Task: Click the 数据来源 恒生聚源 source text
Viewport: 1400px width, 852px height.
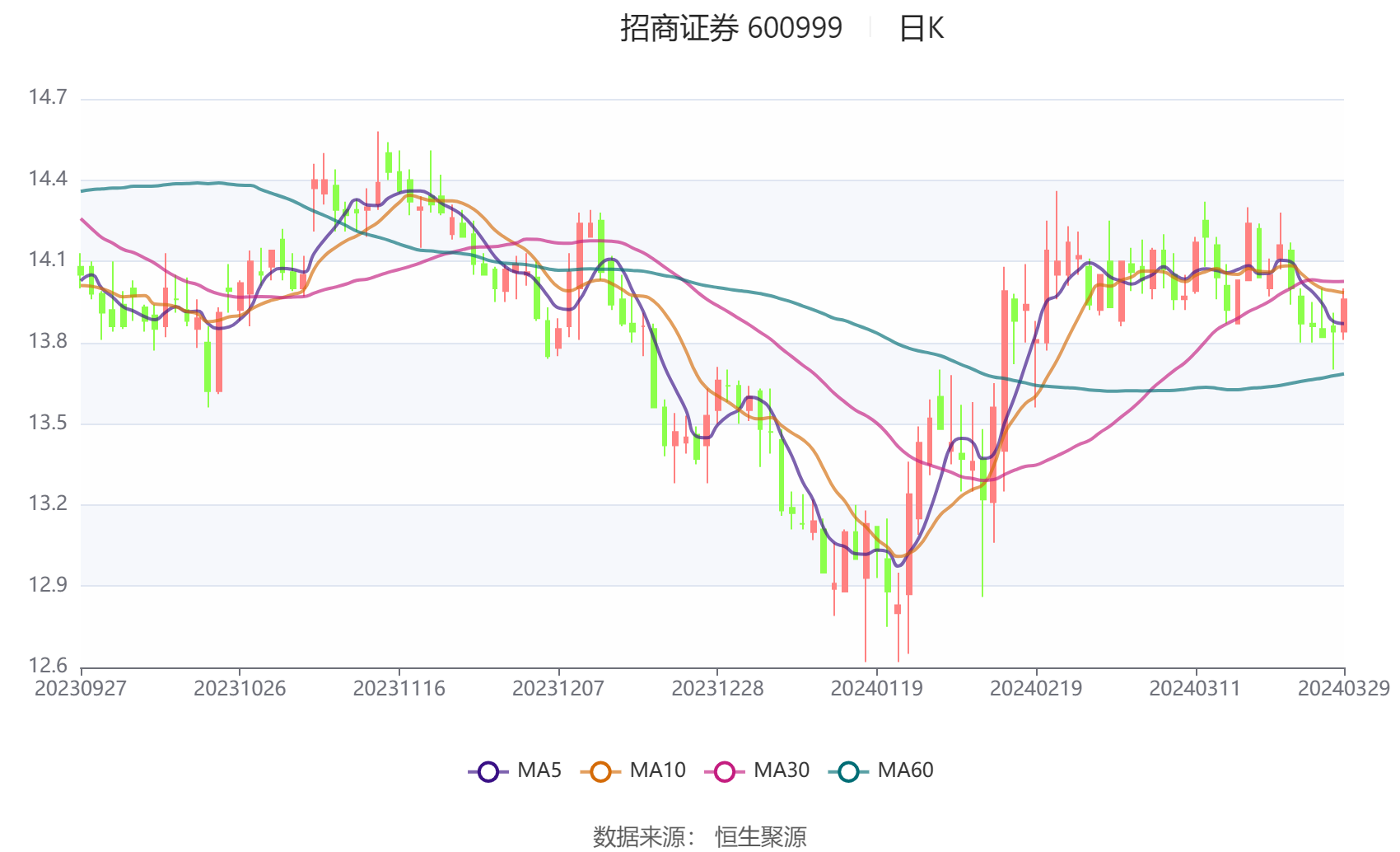Action: [x=700, y=837]
